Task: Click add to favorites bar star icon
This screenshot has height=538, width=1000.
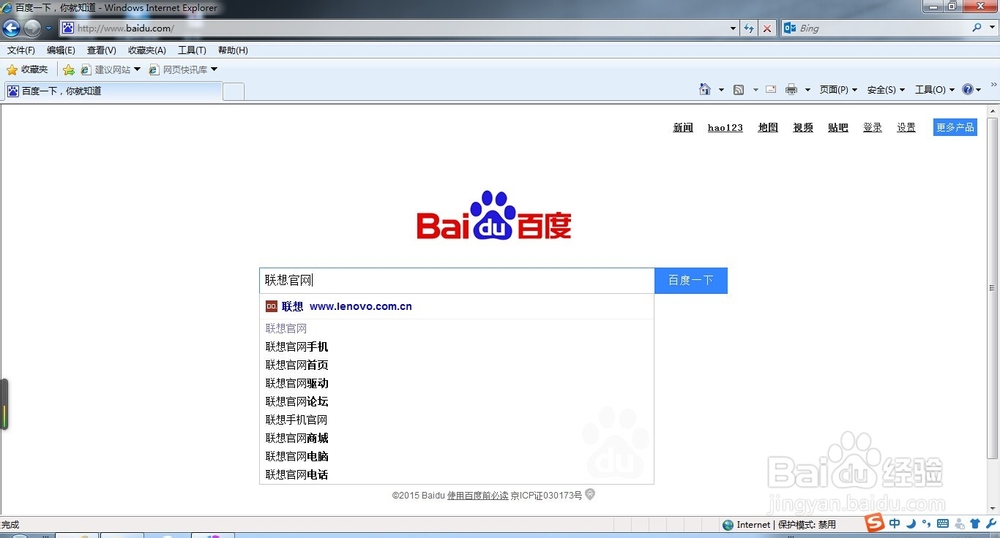Action: pyautogui.click(x=68, y=69)
